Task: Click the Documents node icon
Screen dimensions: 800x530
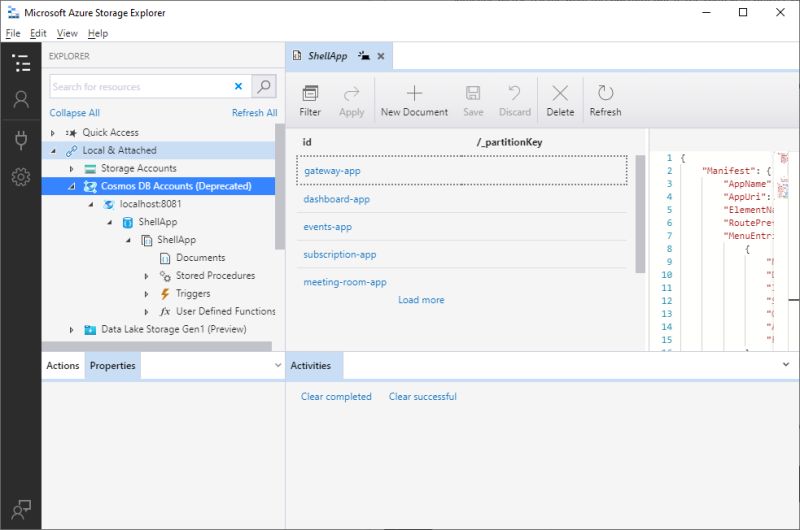Action: tap(165, 258)
